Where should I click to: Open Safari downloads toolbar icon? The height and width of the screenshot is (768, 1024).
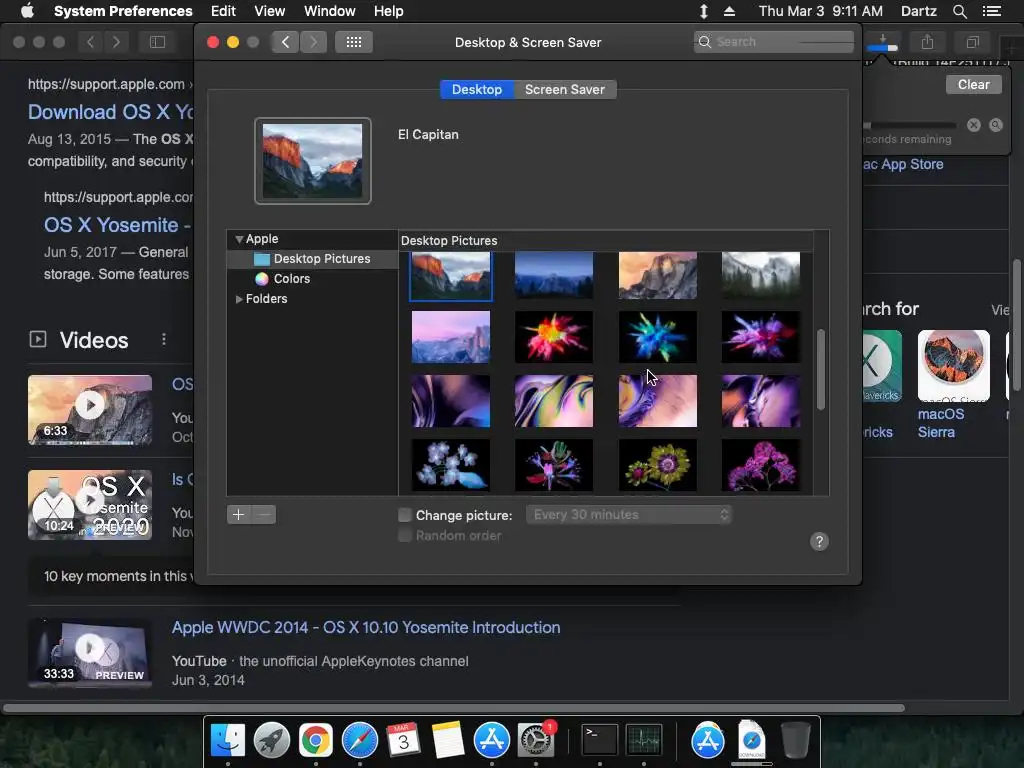click(x=883, y=42)
